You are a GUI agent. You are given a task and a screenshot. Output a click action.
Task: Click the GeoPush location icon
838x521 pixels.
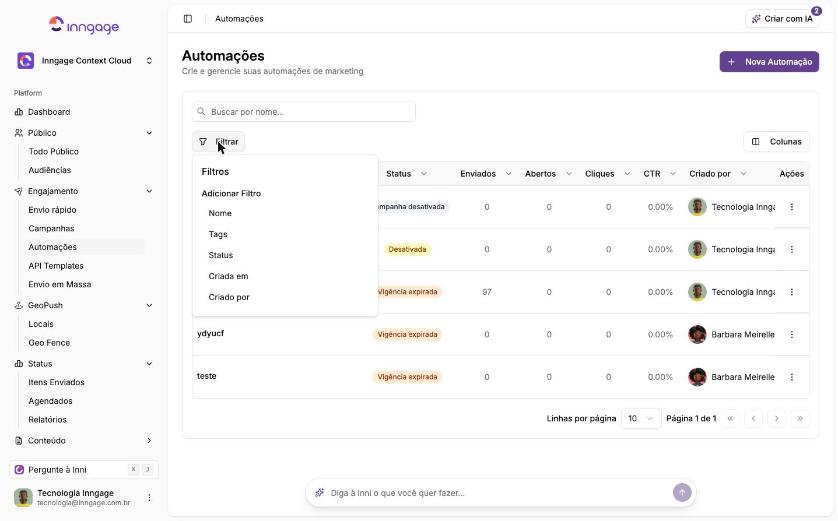click(x=19, y=305)
